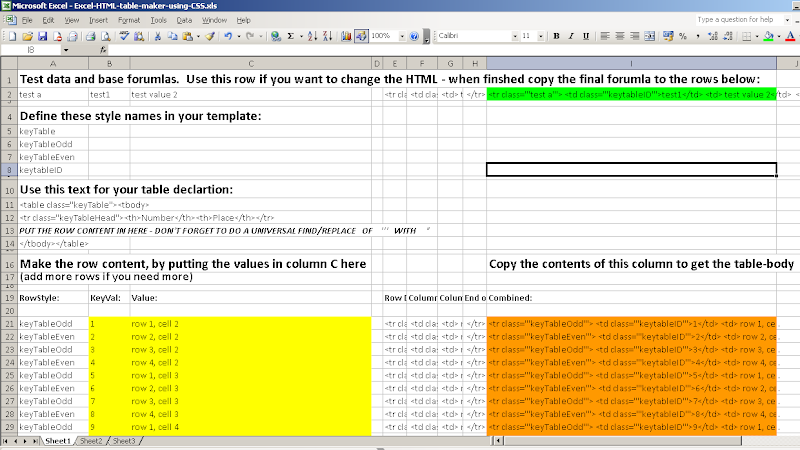Insert a hyperlink with globe icon
This screenshot has width=800, height=450.
pos(276,36)
